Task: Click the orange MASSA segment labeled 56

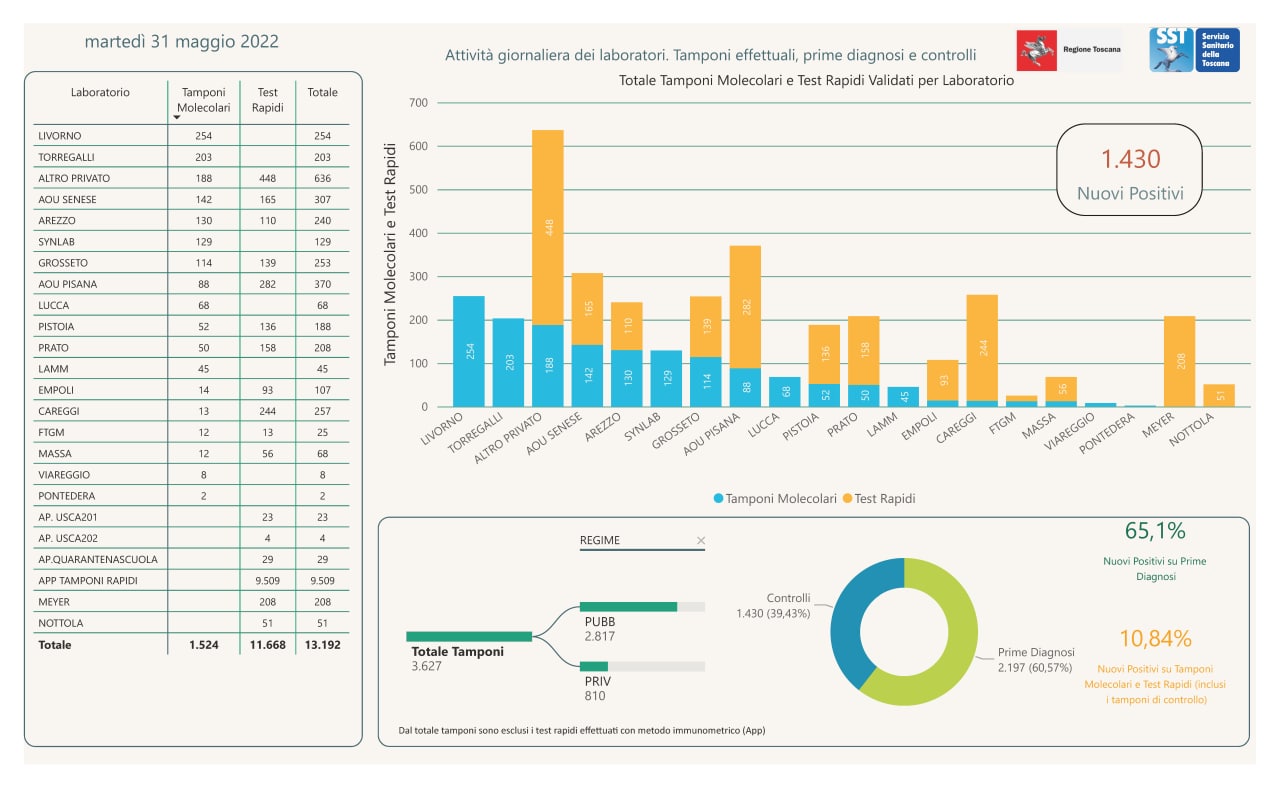Action: tap(1061, 389)
